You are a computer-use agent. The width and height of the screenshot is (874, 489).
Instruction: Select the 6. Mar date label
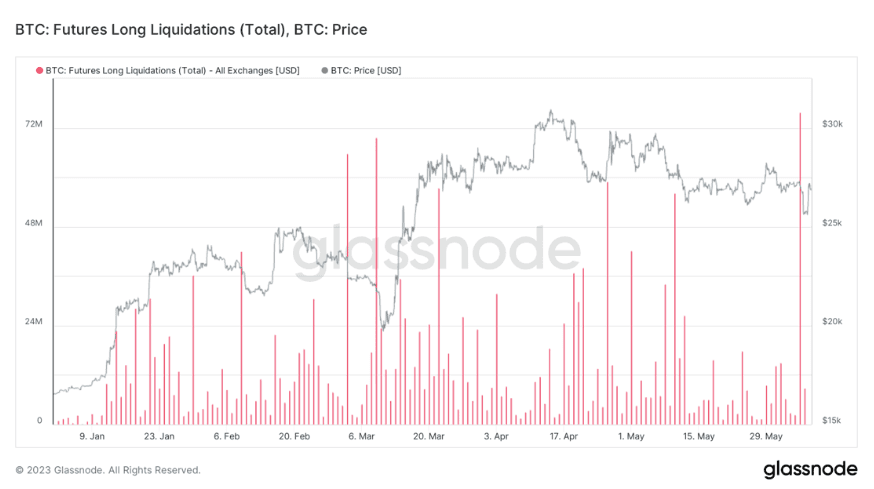click(x=361, y=436)
